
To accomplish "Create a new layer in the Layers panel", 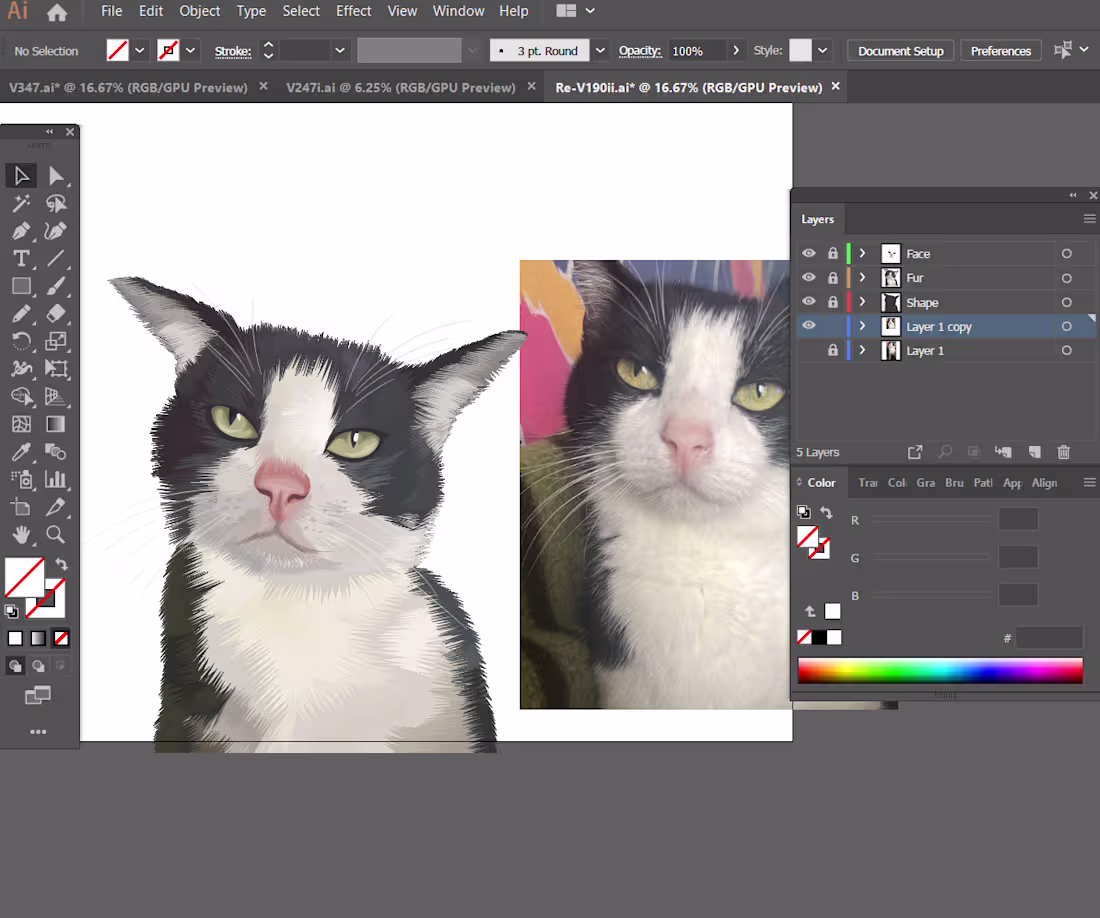I will (1034, 452).
